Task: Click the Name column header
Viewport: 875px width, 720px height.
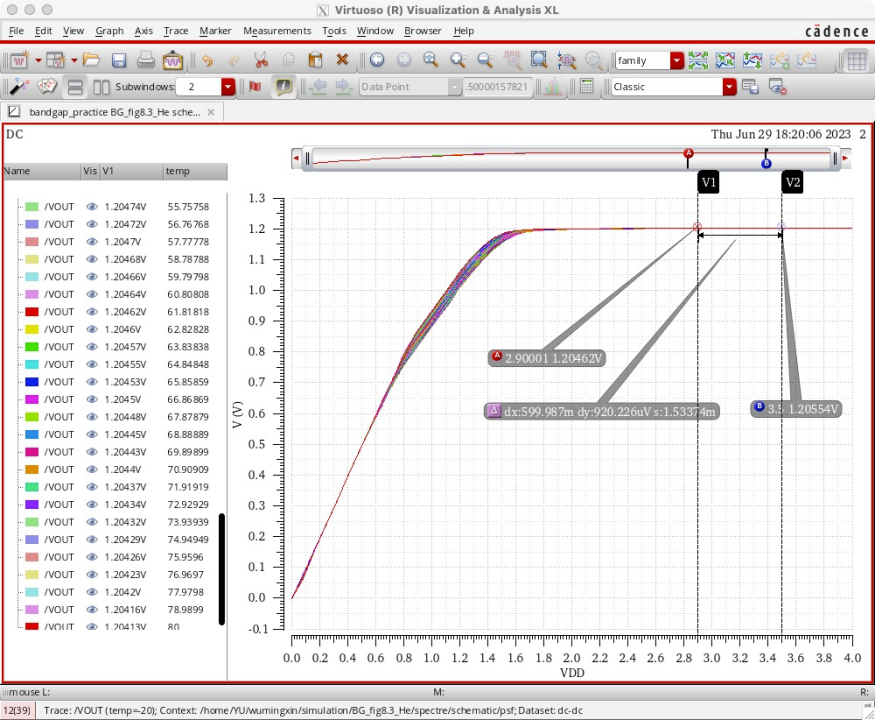Action: click(42, 171)
